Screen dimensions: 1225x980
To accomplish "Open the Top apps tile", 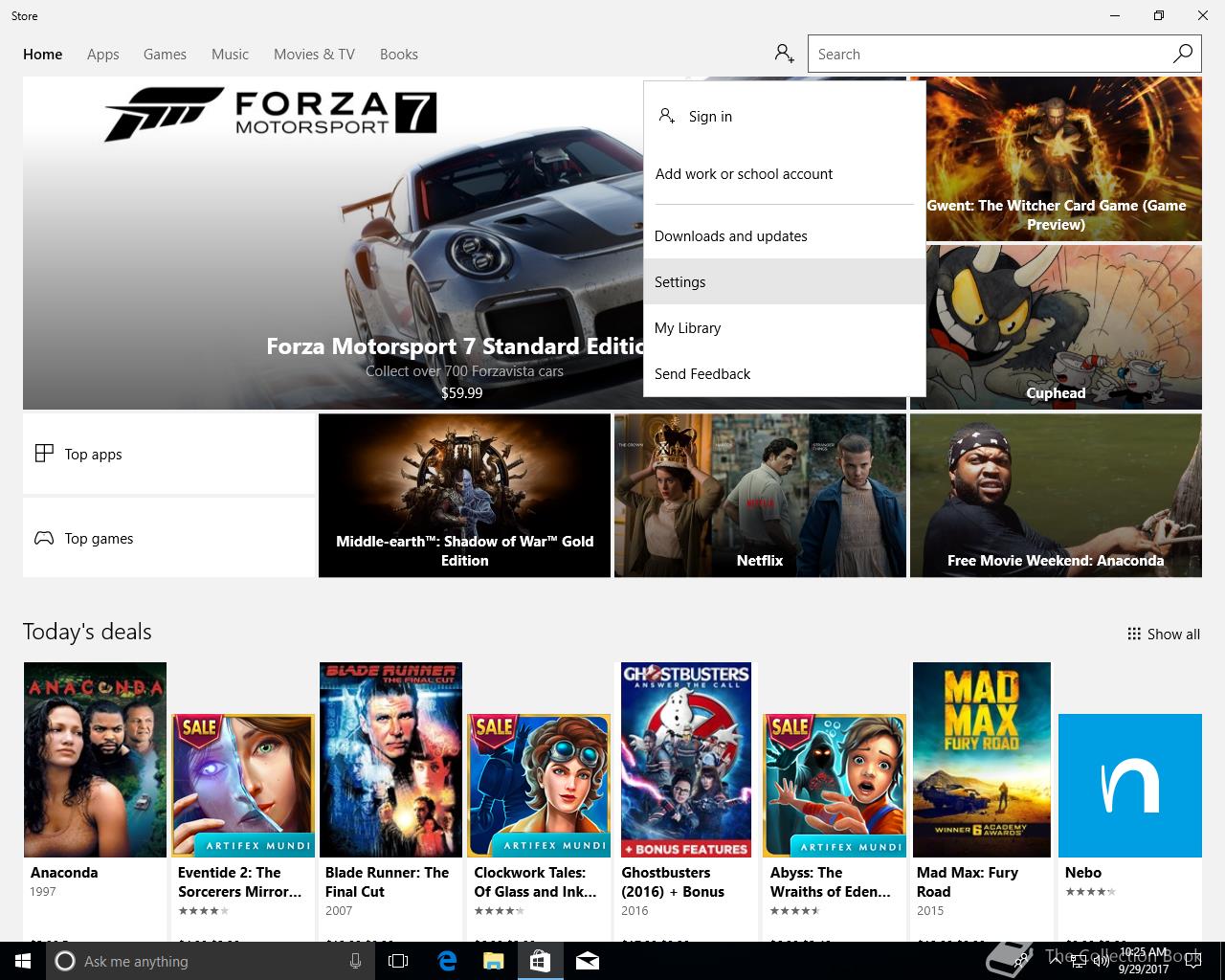I will [x=168, y=454].
